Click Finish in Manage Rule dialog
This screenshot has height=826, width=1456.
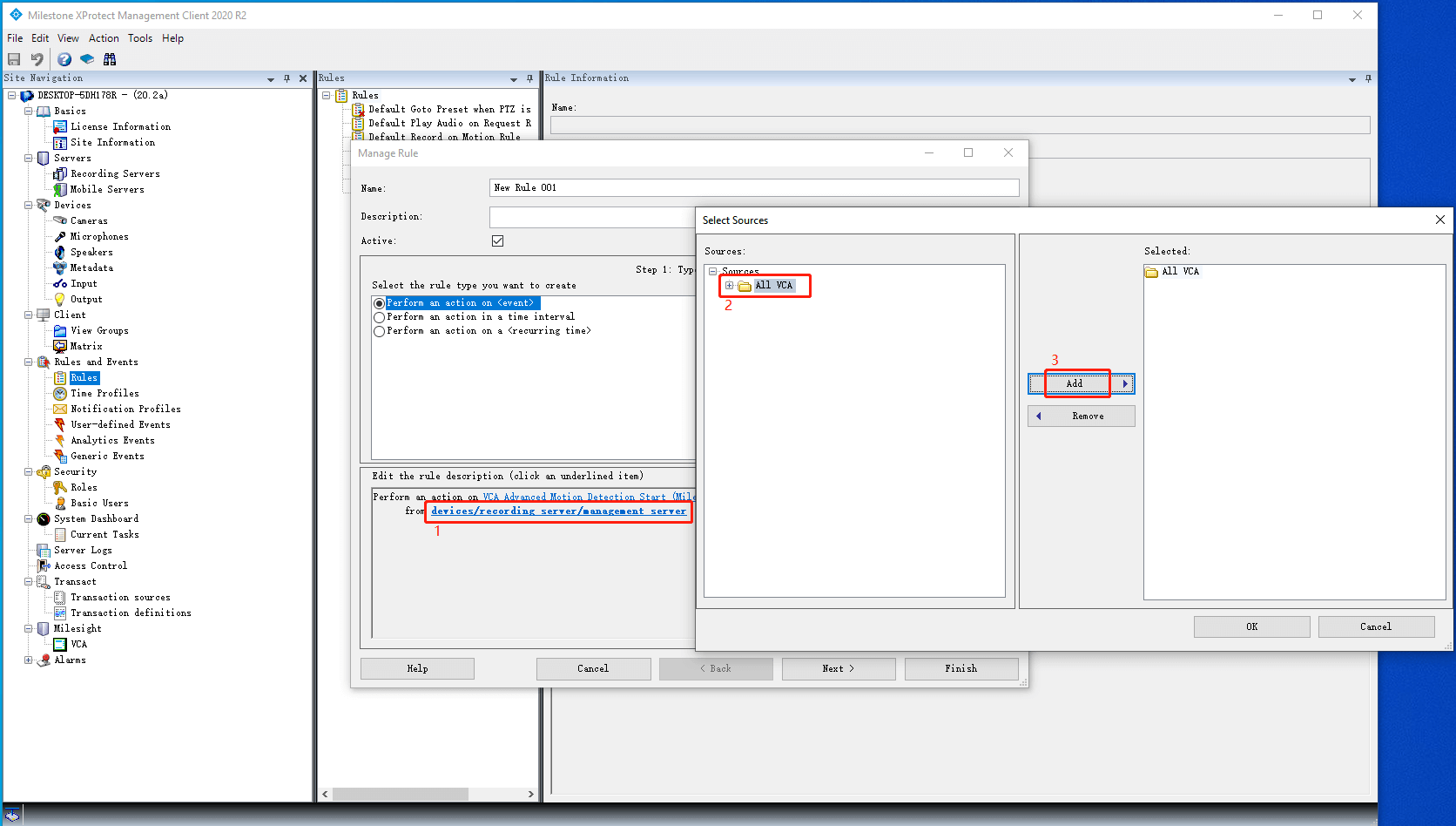[961, 668]
